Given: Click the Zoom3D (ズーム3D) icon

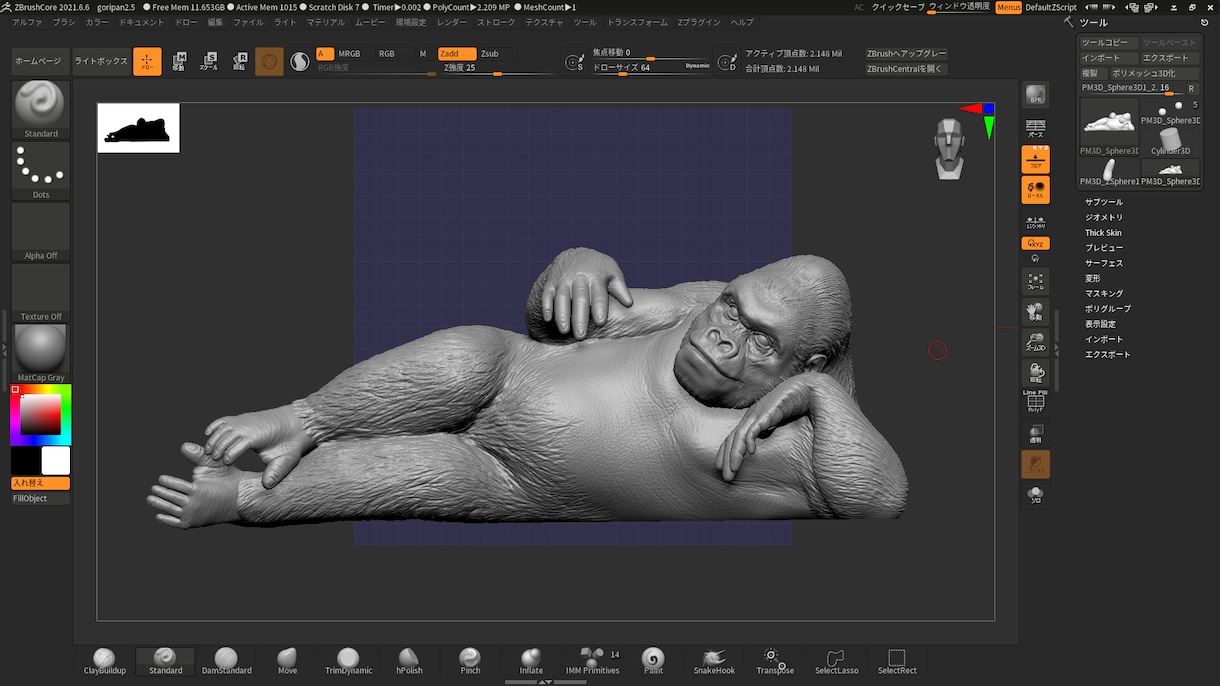Looking at the screenshot, I should 1035,343.
